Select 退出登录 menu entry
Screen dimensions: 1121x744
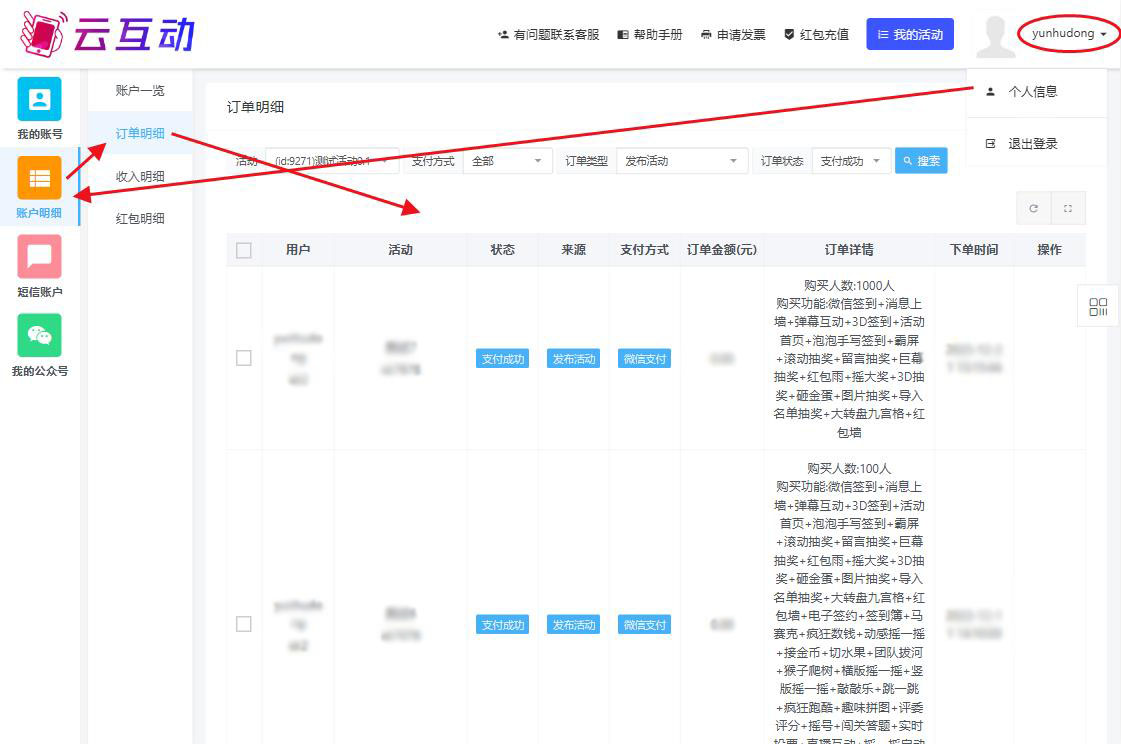(x=1037, y=144)
